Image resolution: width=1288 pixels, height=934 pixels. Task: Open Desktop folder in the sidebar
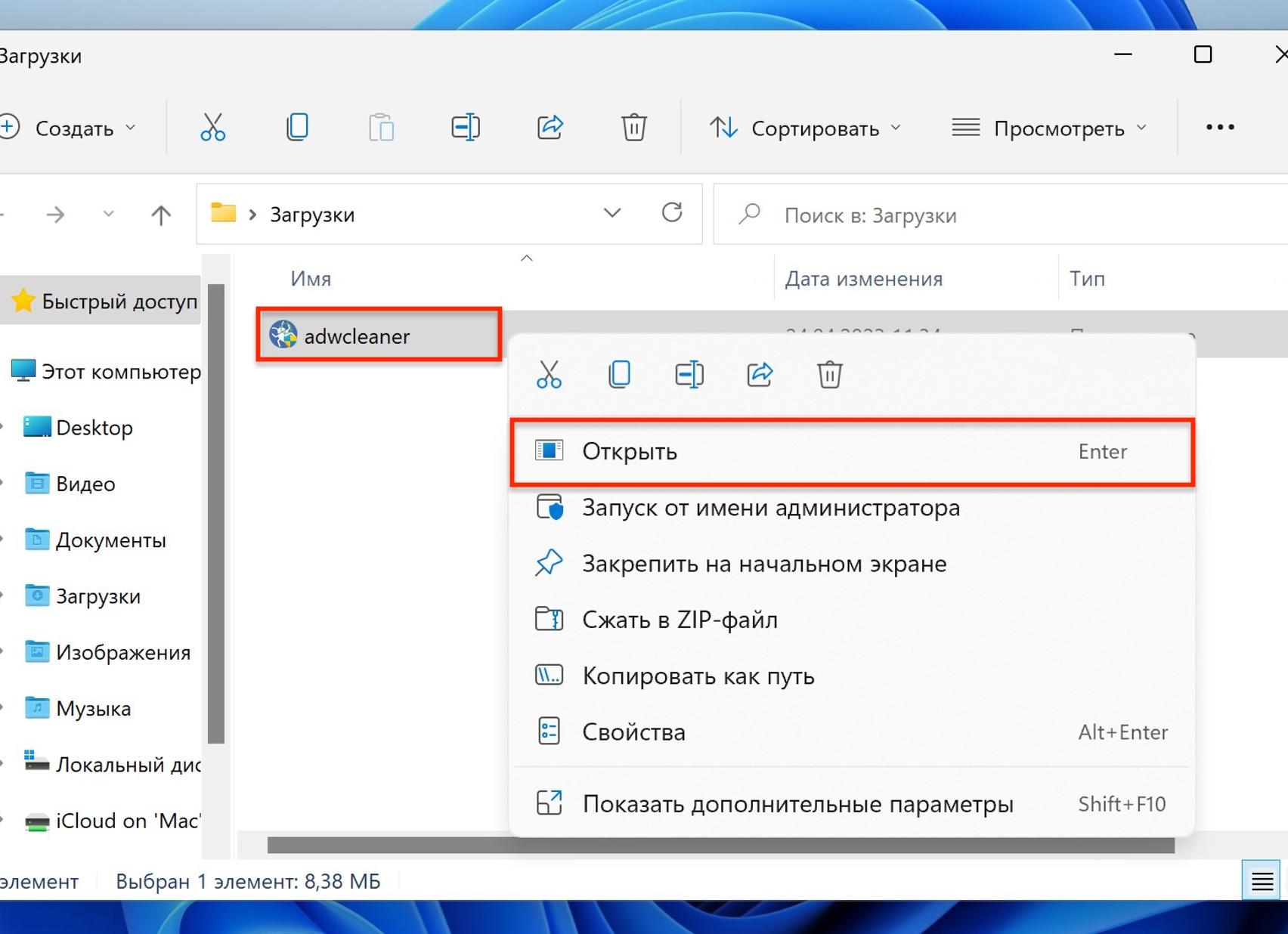click(x=79, y=427)
